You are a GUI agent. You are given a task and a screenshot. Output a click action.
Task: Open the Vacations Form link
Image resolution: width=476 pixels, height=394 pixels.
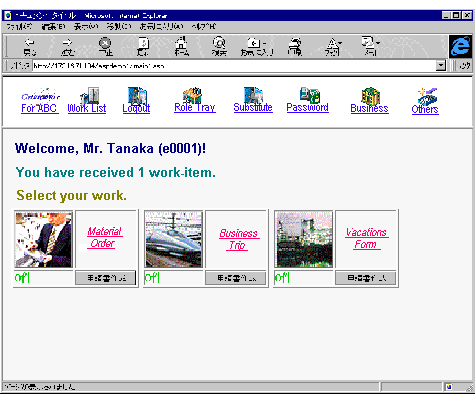click(x=367, y=238)
